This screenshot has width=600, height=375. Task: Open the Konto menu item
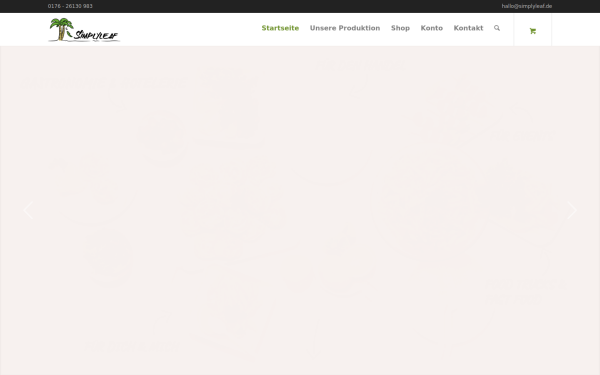coord(432,28)
